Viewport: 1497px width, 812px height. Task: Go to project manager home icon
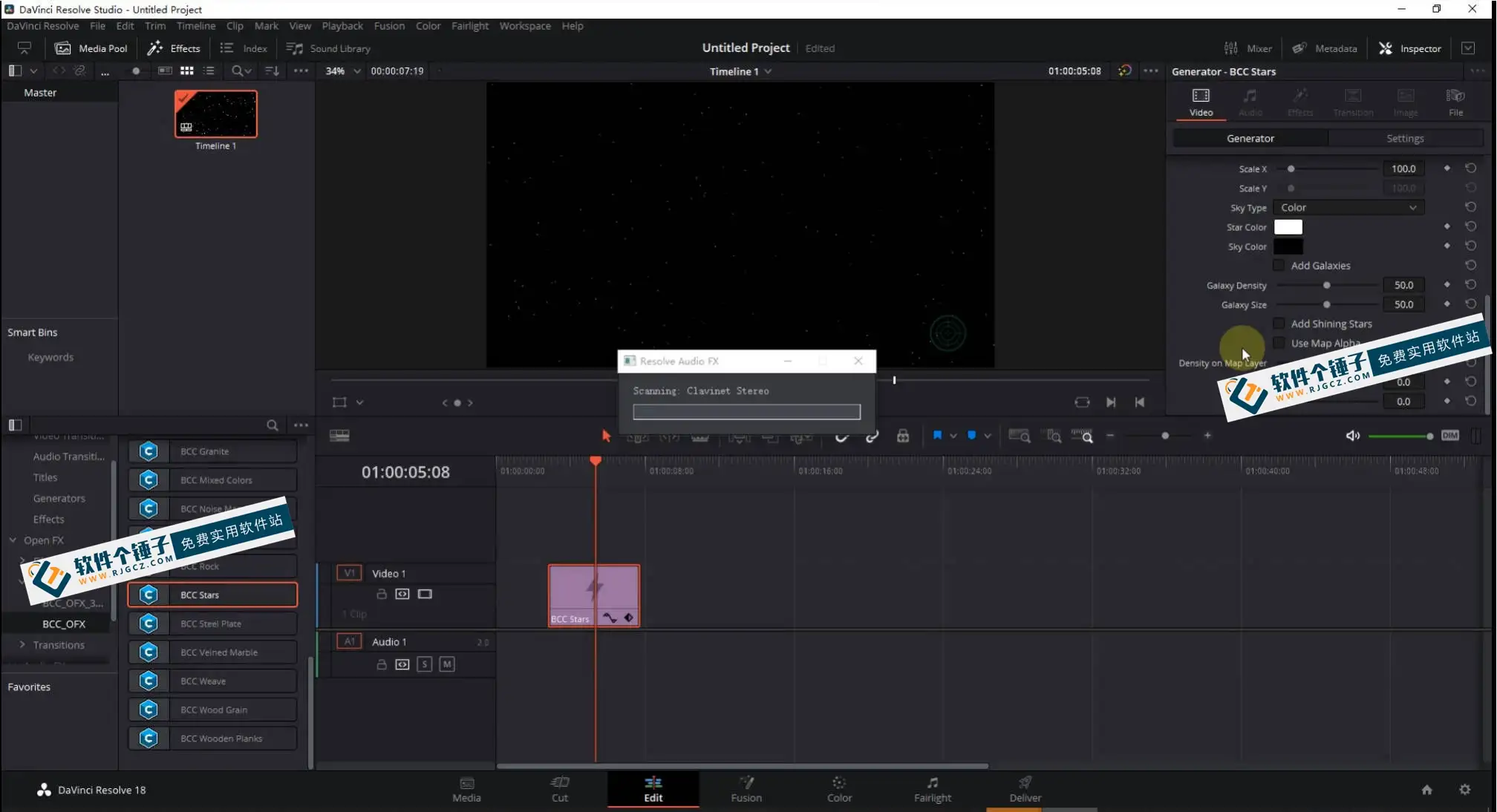1426,790
